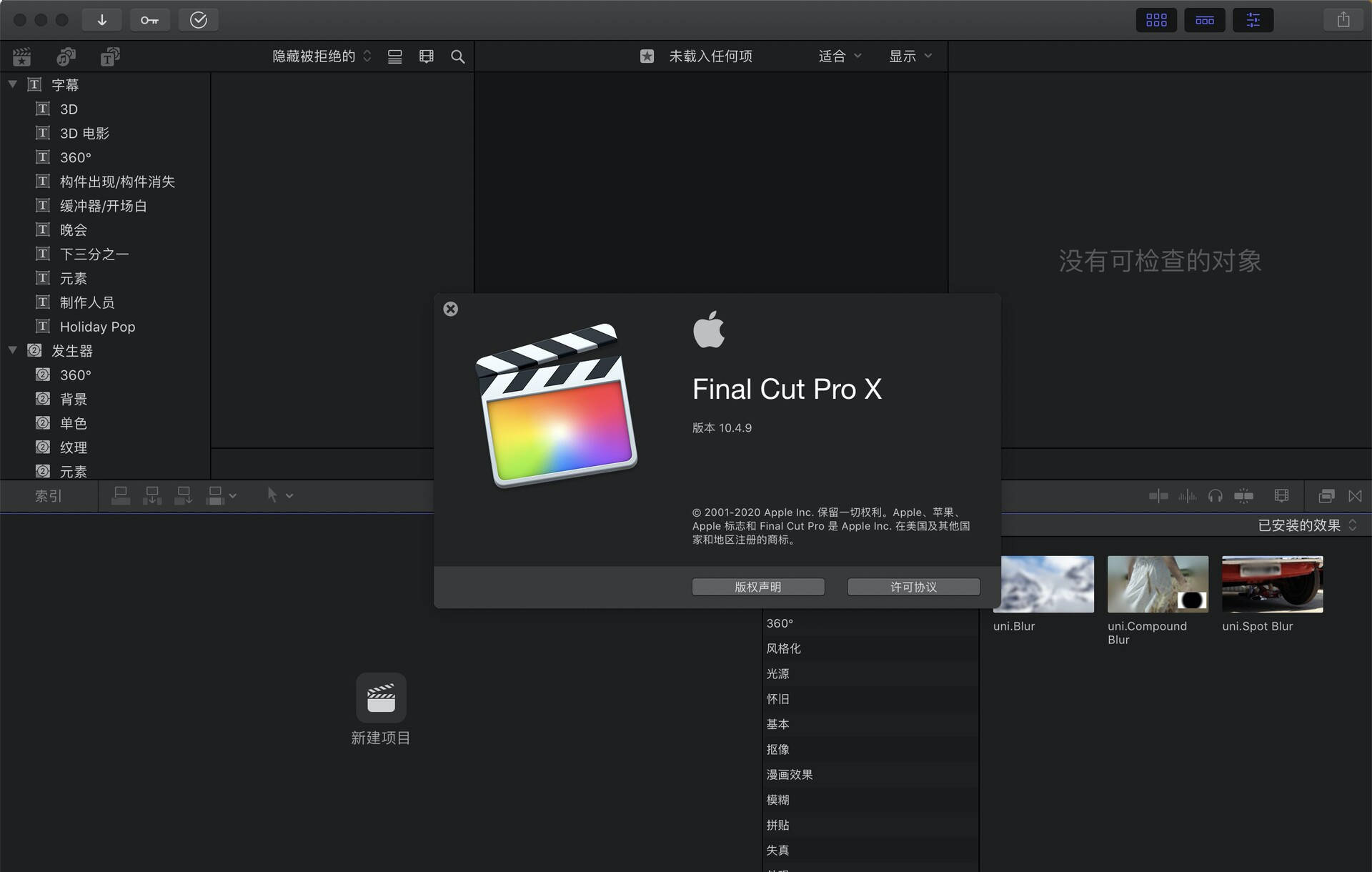The height and width of the screenshot is (872, 1372).
Task: Toggle the inspector sliders button
Action: point(1253,20)
